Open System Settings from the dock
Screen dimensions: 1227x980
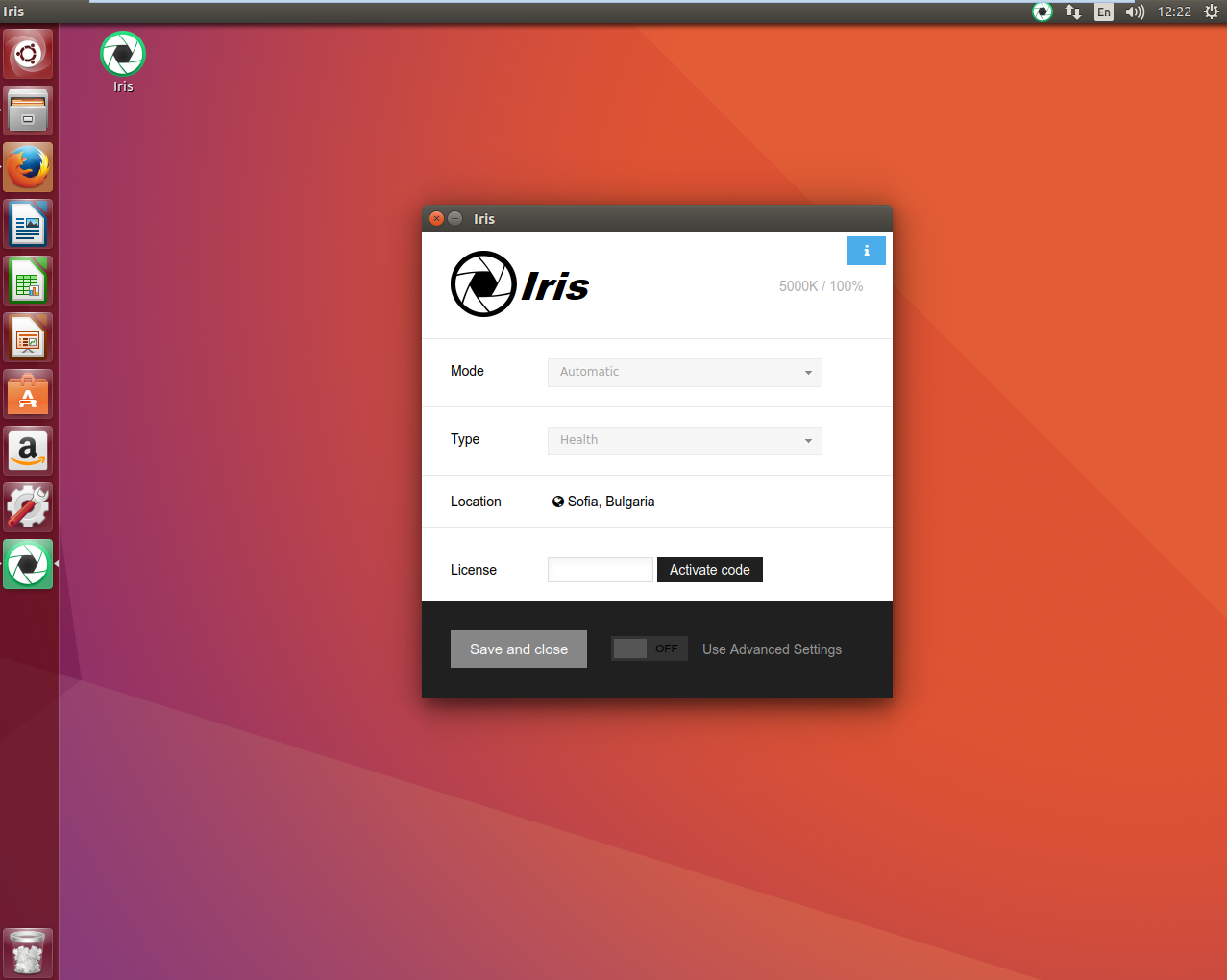tap(28, 507)
